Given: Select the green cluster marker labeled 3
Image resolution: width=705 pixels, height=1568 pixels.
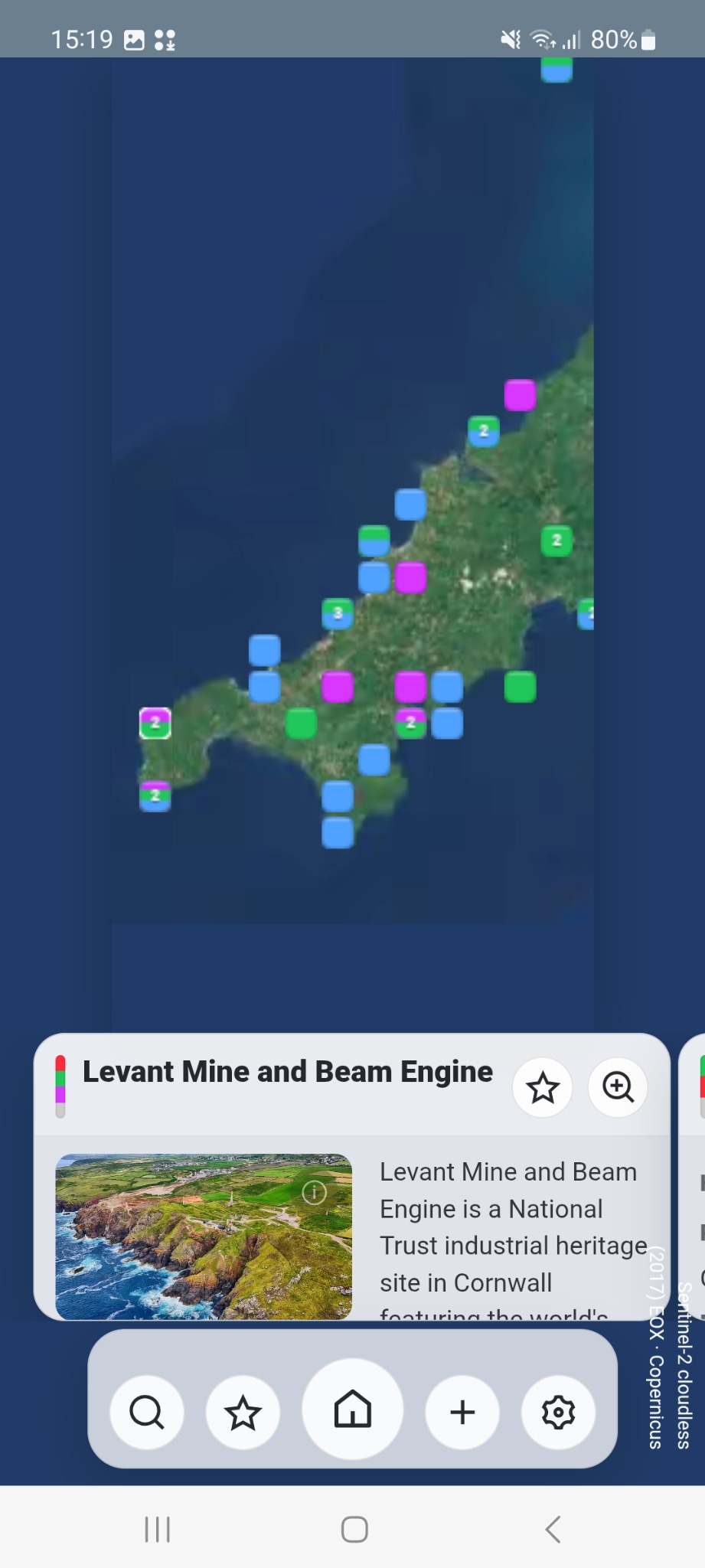Looking at the screenshot, I should [338, 613].
